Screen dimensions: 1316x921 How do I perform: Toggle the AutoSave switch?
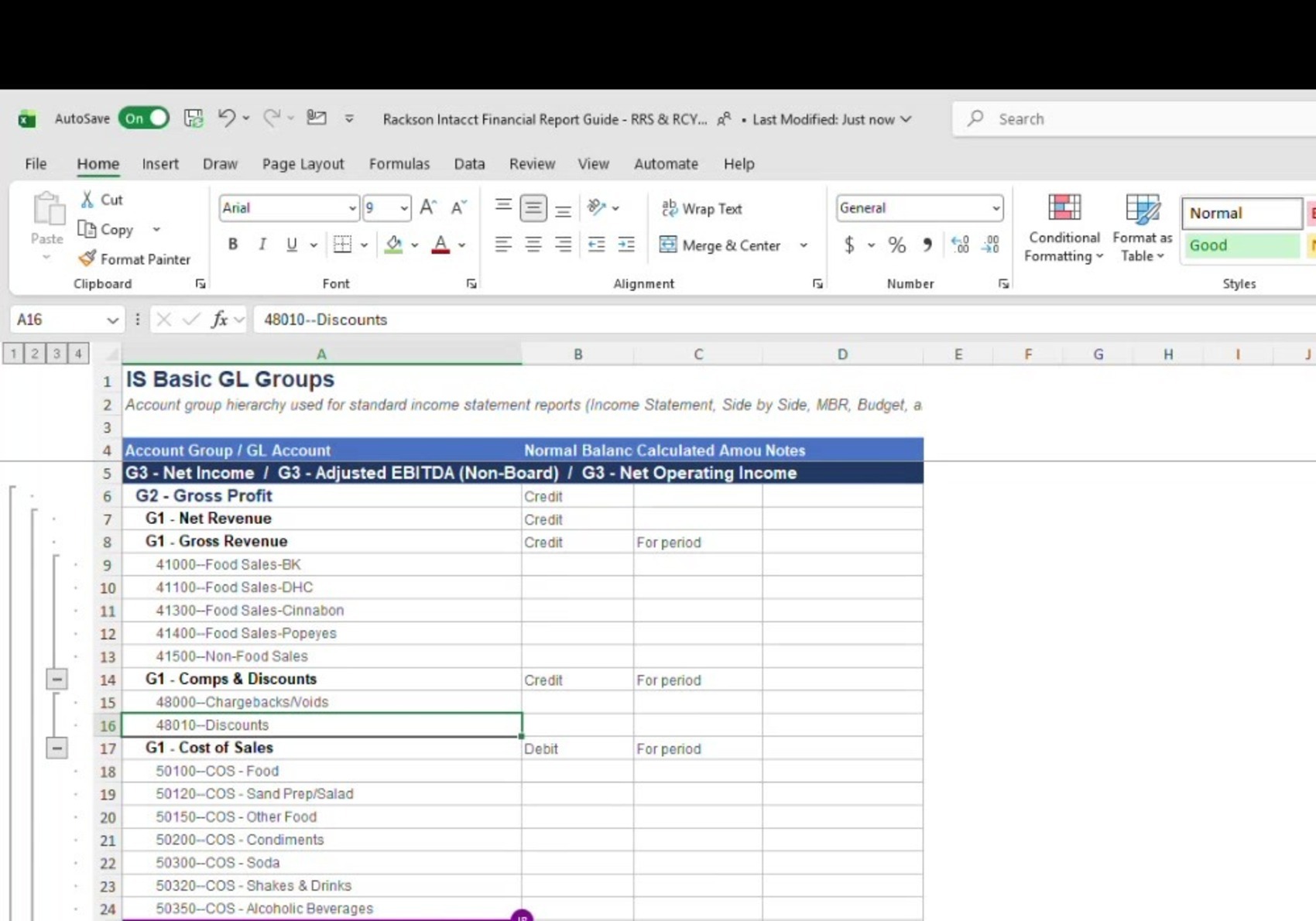144,118
